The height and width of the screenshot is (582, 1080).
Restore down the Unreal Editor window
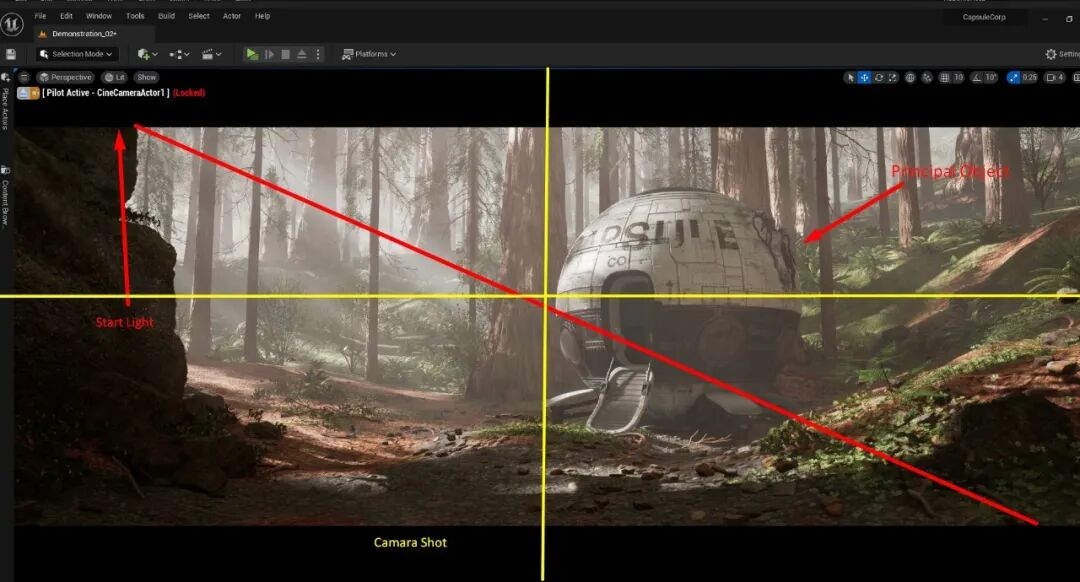[1069, 19]
